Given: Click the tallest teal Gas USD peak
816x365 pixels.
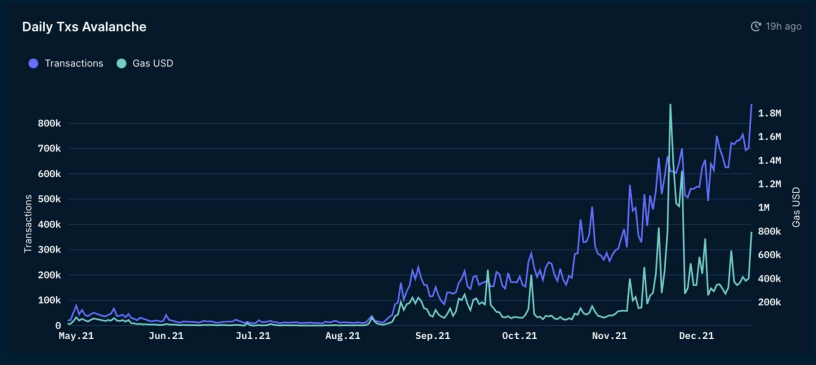Looking at the screenshot, I should [x=670, y=105].
